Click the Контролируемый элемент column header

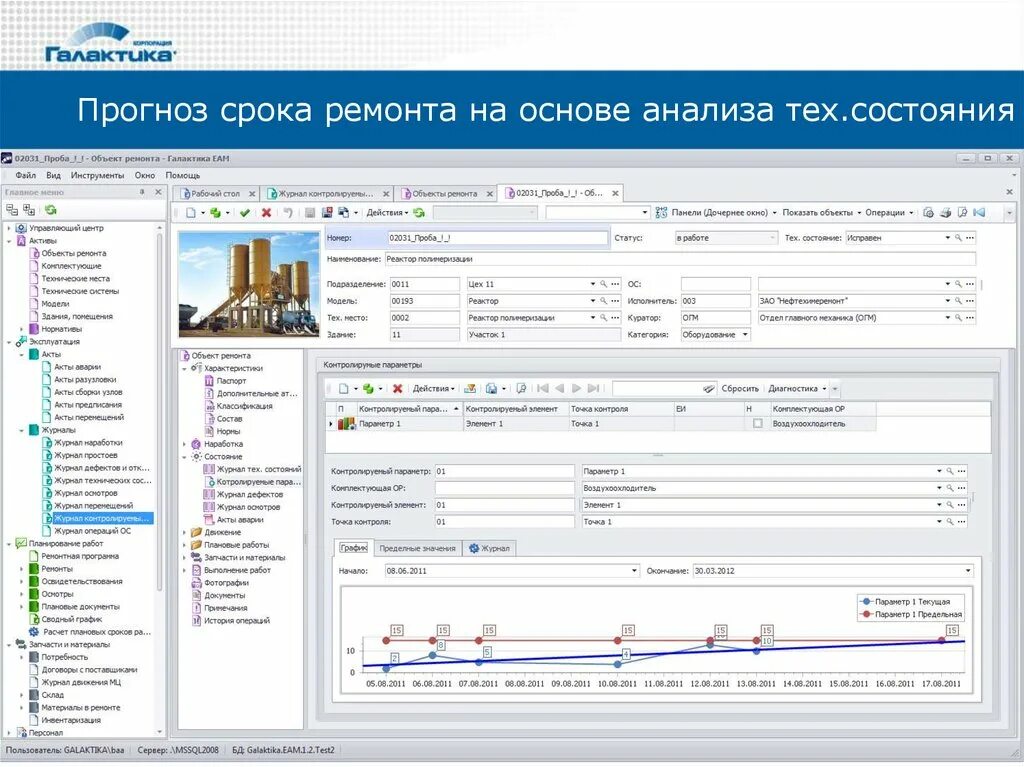(515, 409)
